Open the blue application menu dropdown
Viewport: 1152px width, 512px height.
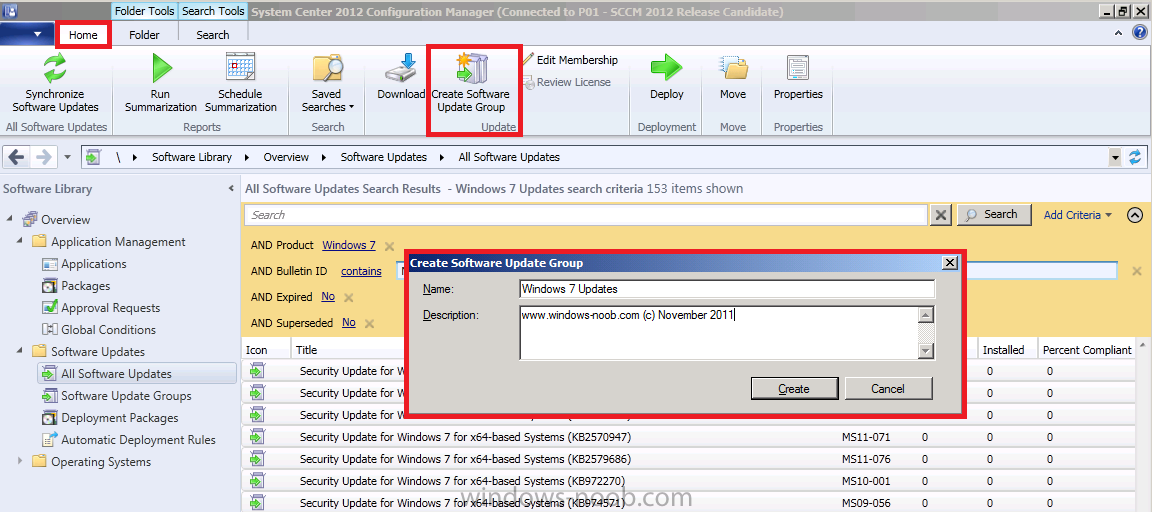(28, 34)
